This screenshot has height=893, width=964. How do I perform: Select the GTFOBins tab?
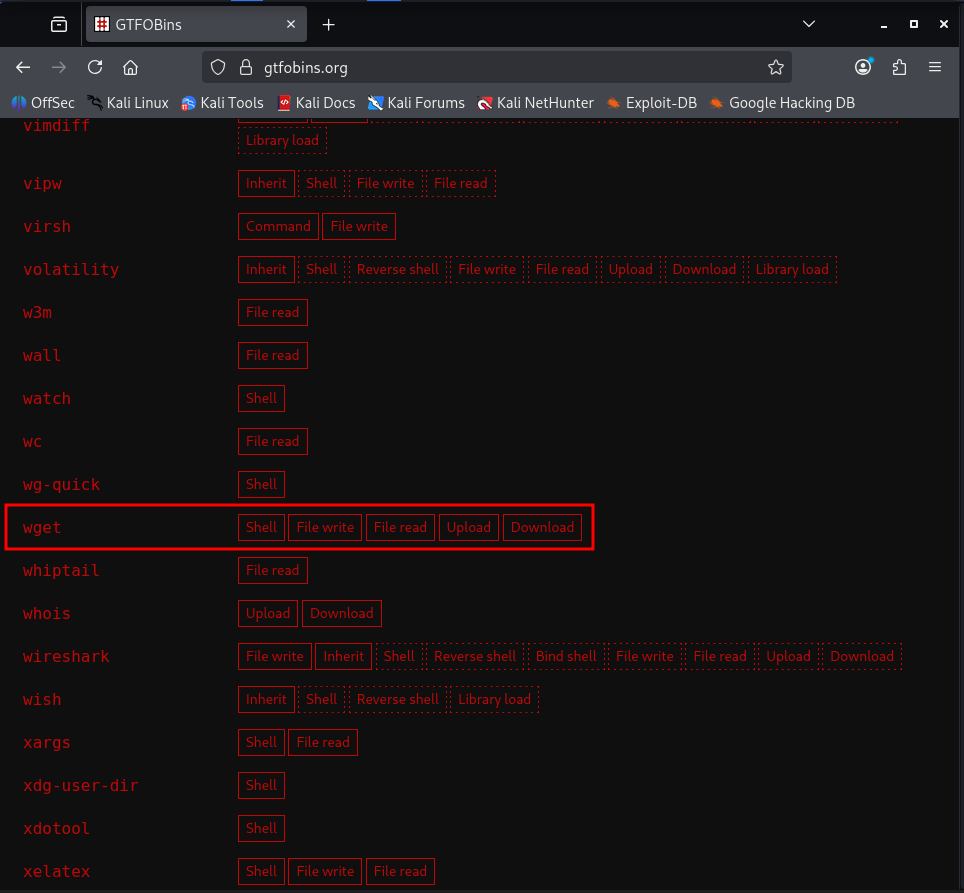tap(196, 25)
